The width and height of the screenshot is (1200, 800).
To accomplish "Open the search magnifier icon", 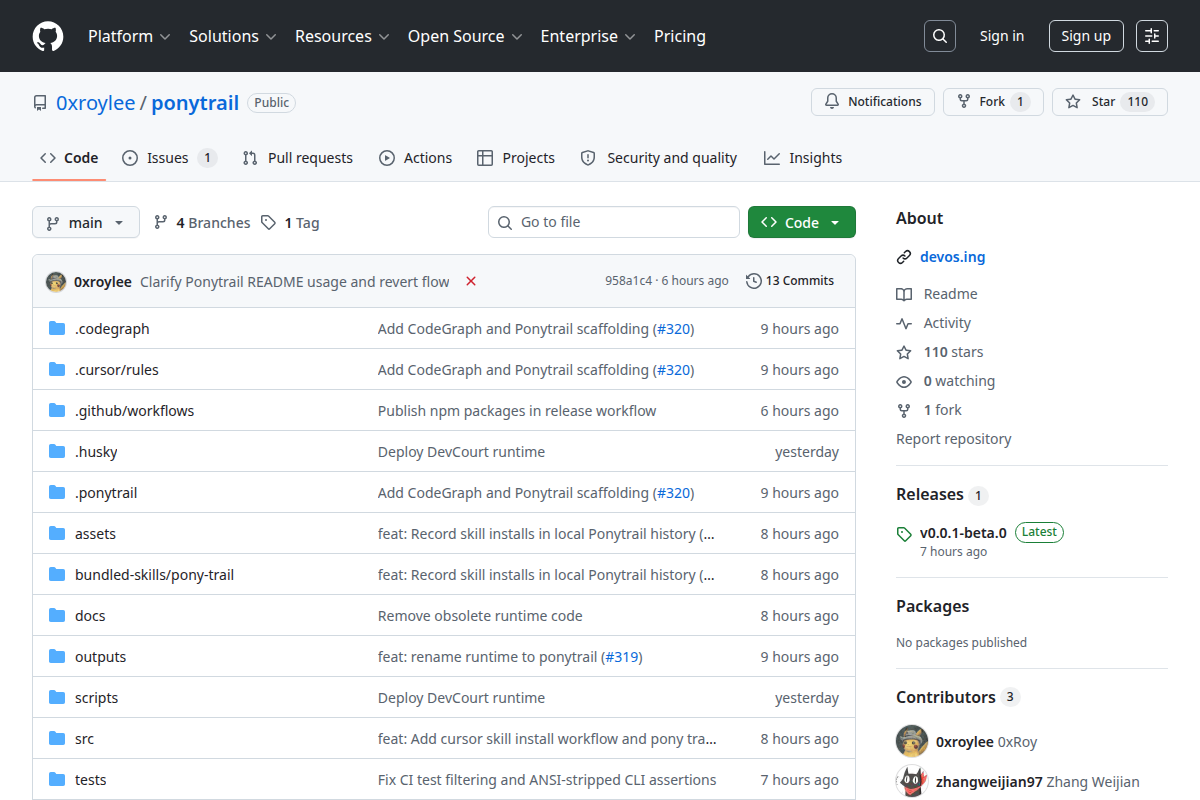I will point(940,36).
